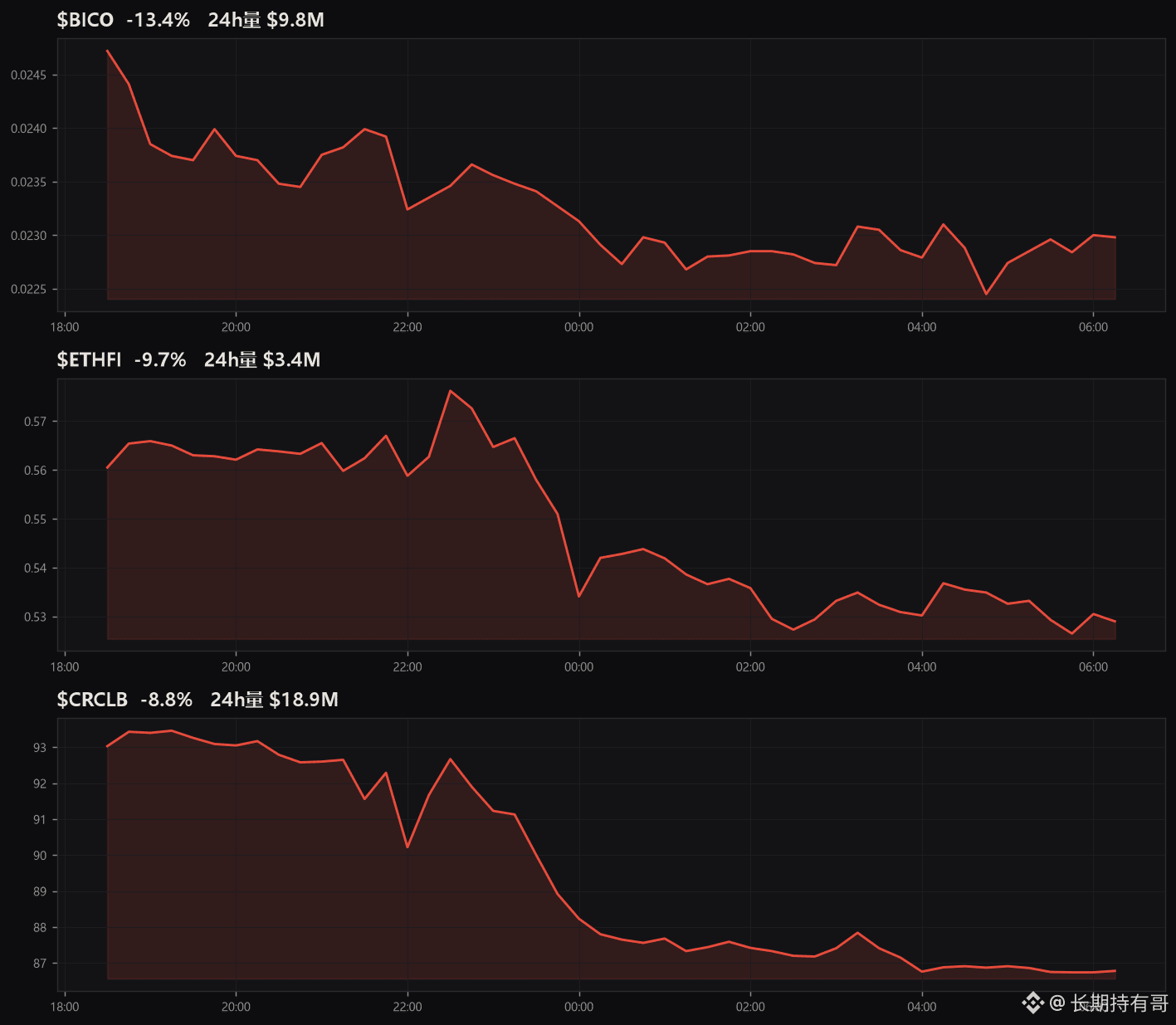Click 20:00 on the CRCLB time axis
The image size is (1176, 1025).
(x=236, y=1007)
